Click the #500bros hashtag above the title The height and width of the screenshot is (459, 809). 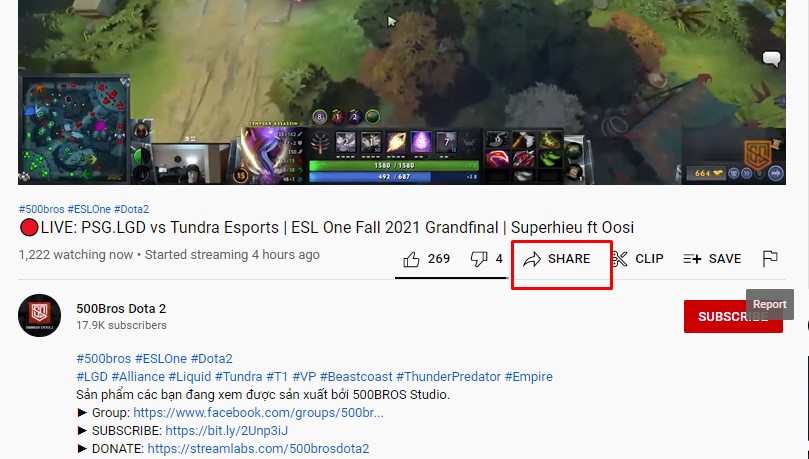click(x=41, y=209)
